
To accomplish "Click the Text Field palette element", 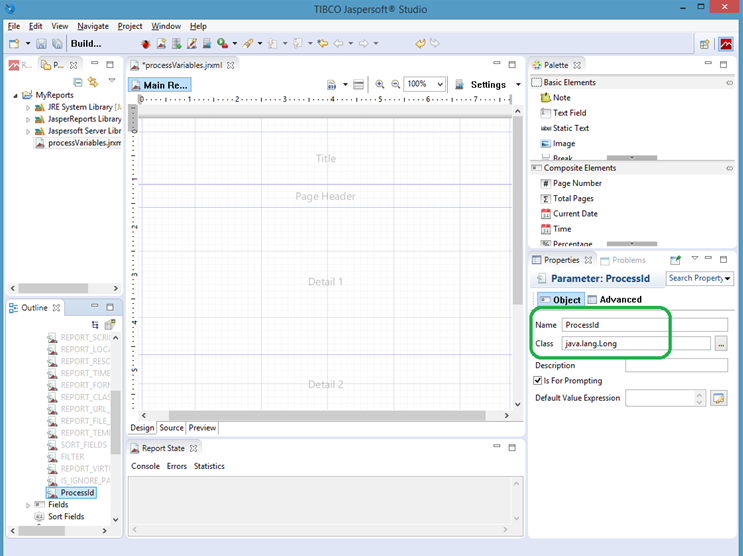I will [568, 113].
